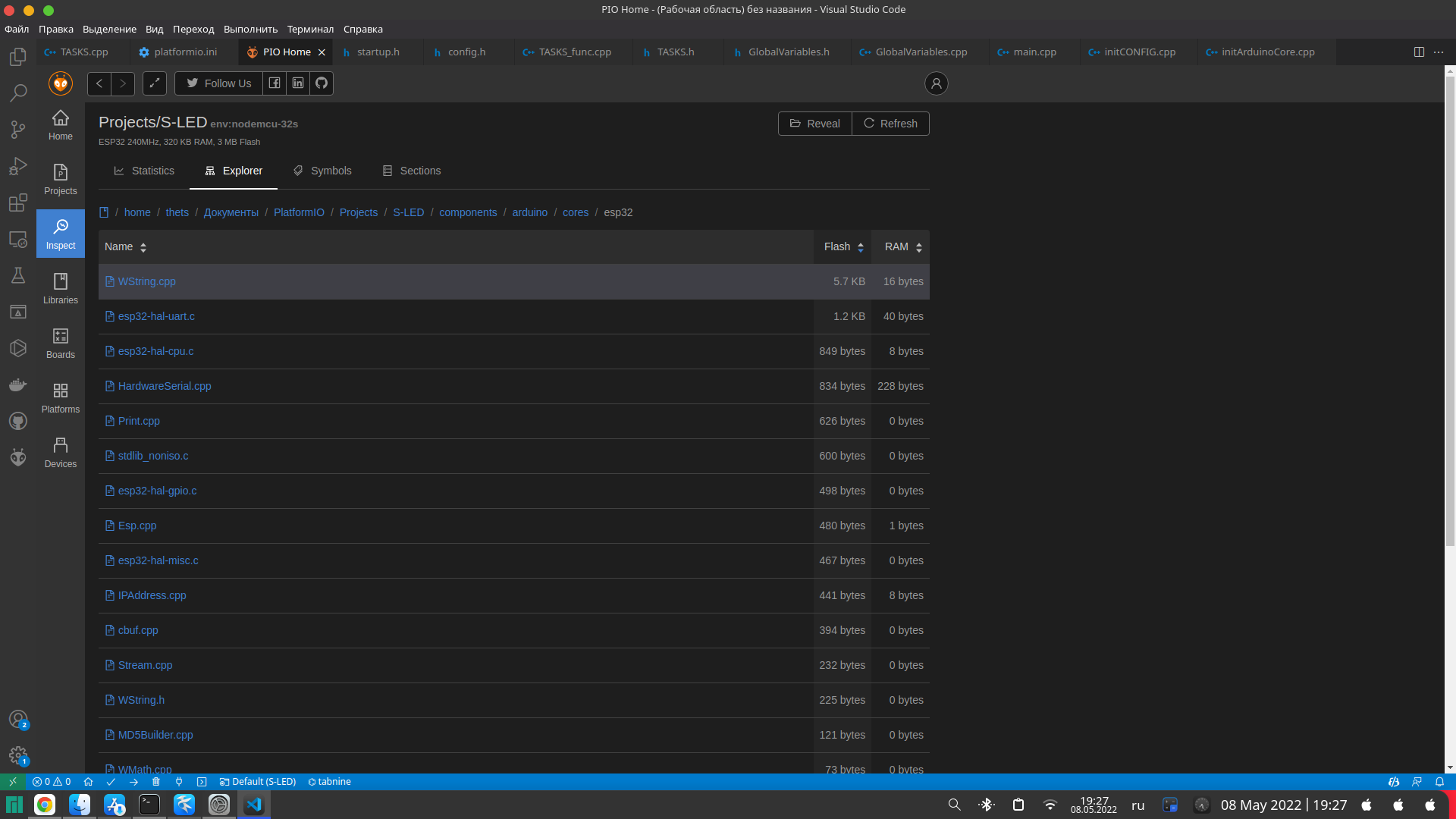
Task: Open Source Control in activity bar
Action: 18,130
